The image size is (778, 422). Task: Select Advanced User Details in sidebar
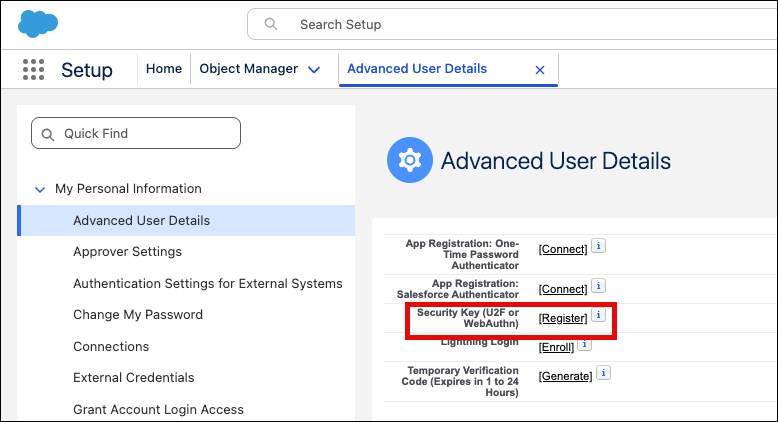coord(186,220)
